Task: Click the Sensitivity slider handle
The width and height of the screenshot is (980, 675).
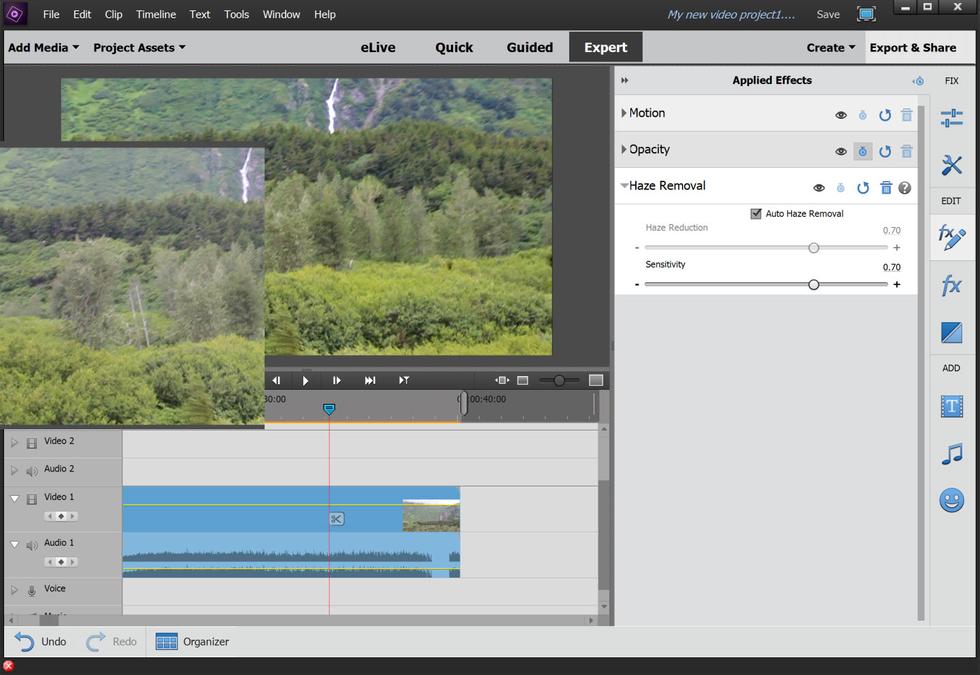Action: click(x=813, y=285)
